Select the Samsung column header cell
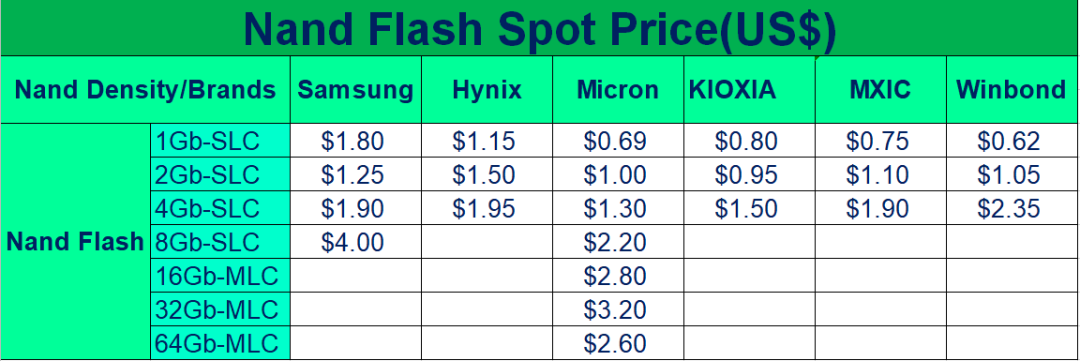 tap(355, 90)
